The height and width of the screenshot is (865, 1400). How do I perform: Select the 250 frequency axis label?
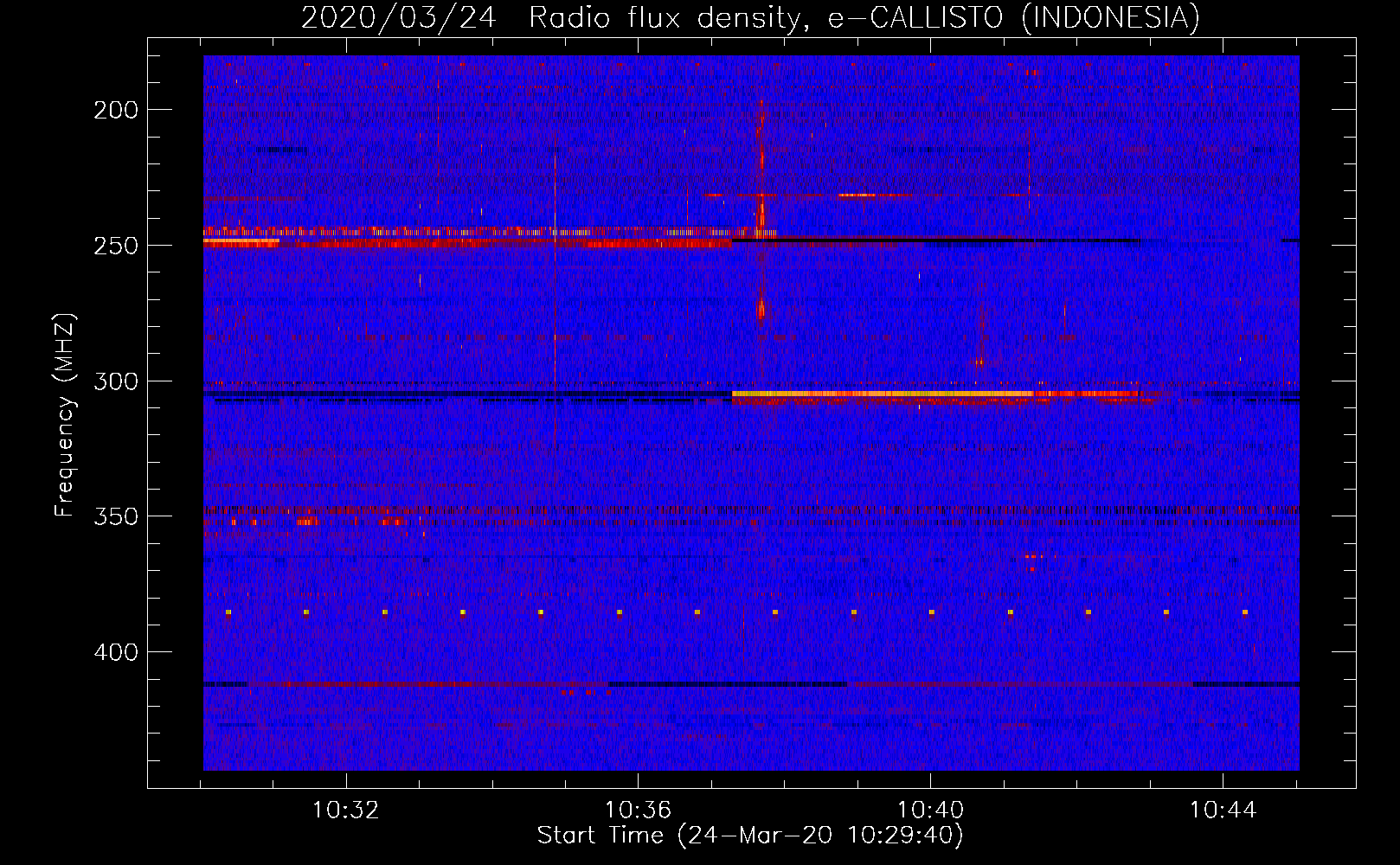click(116, 246)
